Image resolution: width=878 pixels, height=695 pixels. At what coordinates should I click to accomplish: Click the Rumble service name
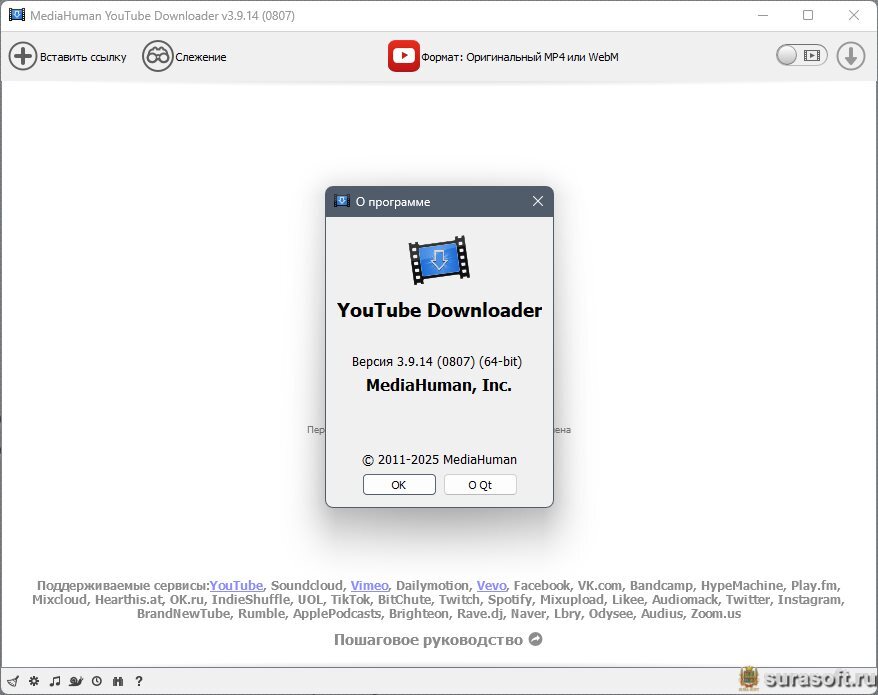pyautogui.click(x=261, y=614)
